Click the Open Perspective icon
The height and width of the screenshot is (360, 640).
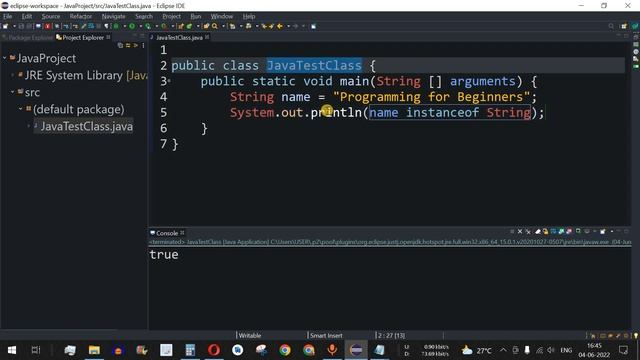(x=624, y=26)
